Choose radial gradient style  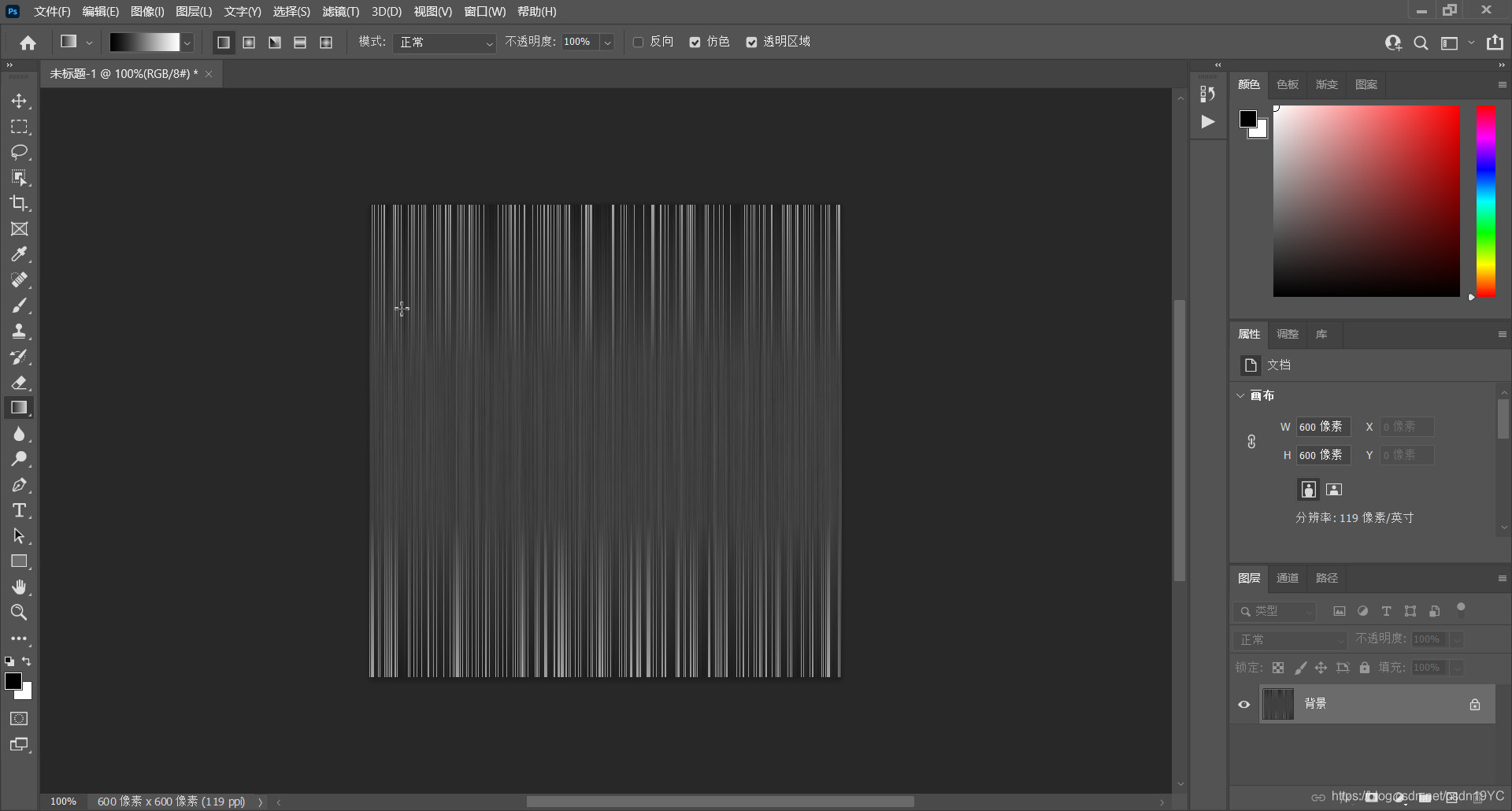click(249, 43)
